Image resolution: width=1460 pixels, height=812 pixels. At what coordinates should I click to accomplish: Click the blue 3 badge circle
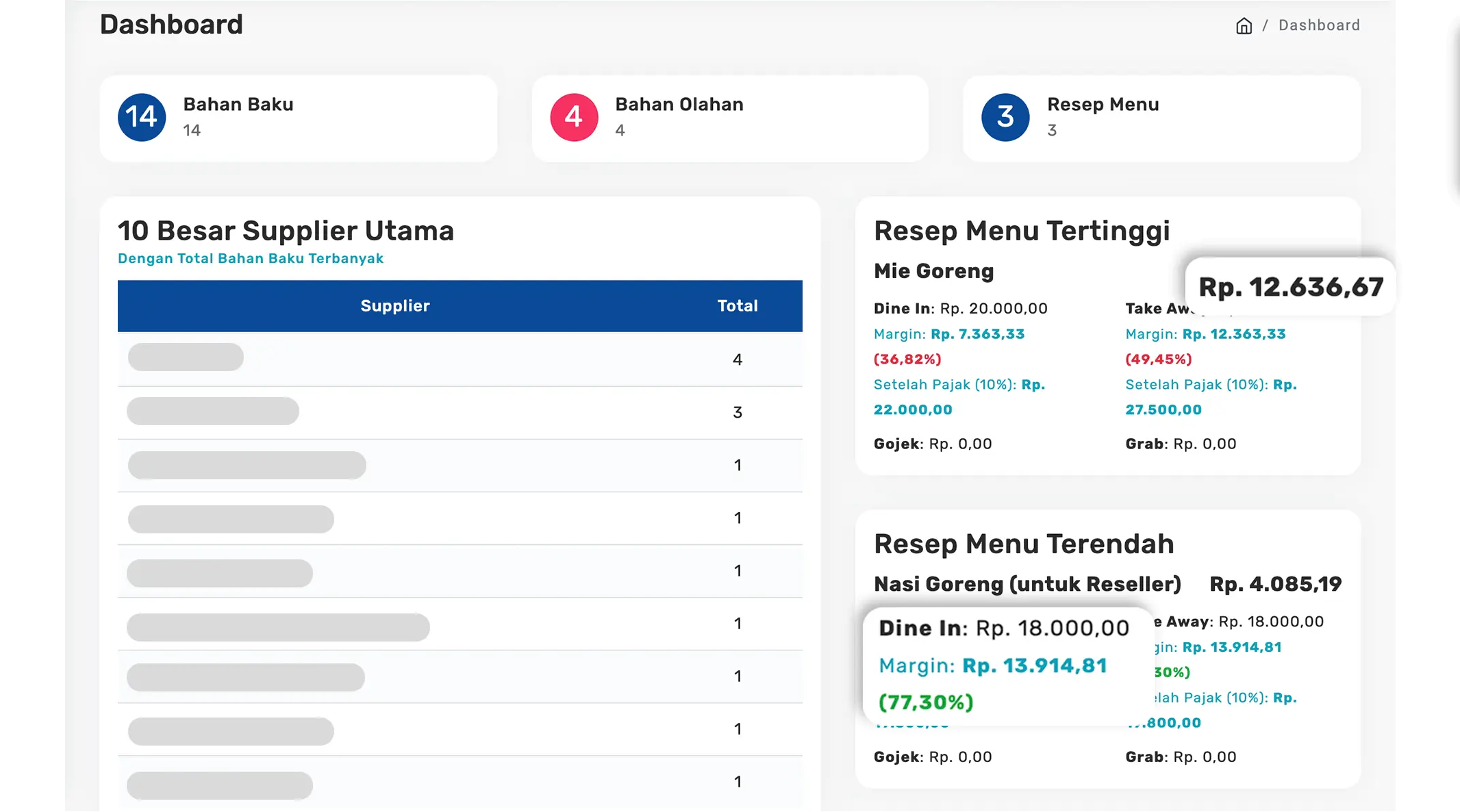1005,117
